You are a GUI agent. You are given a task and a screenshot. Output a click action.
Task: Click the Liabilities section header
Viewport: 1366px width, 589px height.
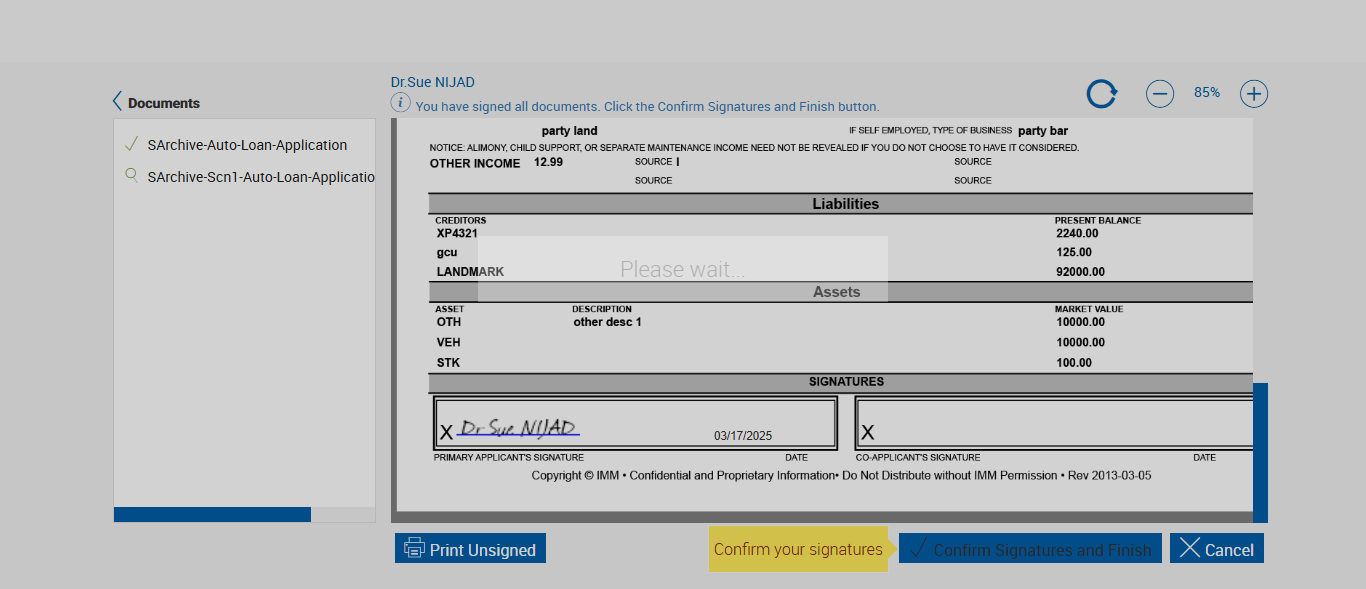[845, 204]
